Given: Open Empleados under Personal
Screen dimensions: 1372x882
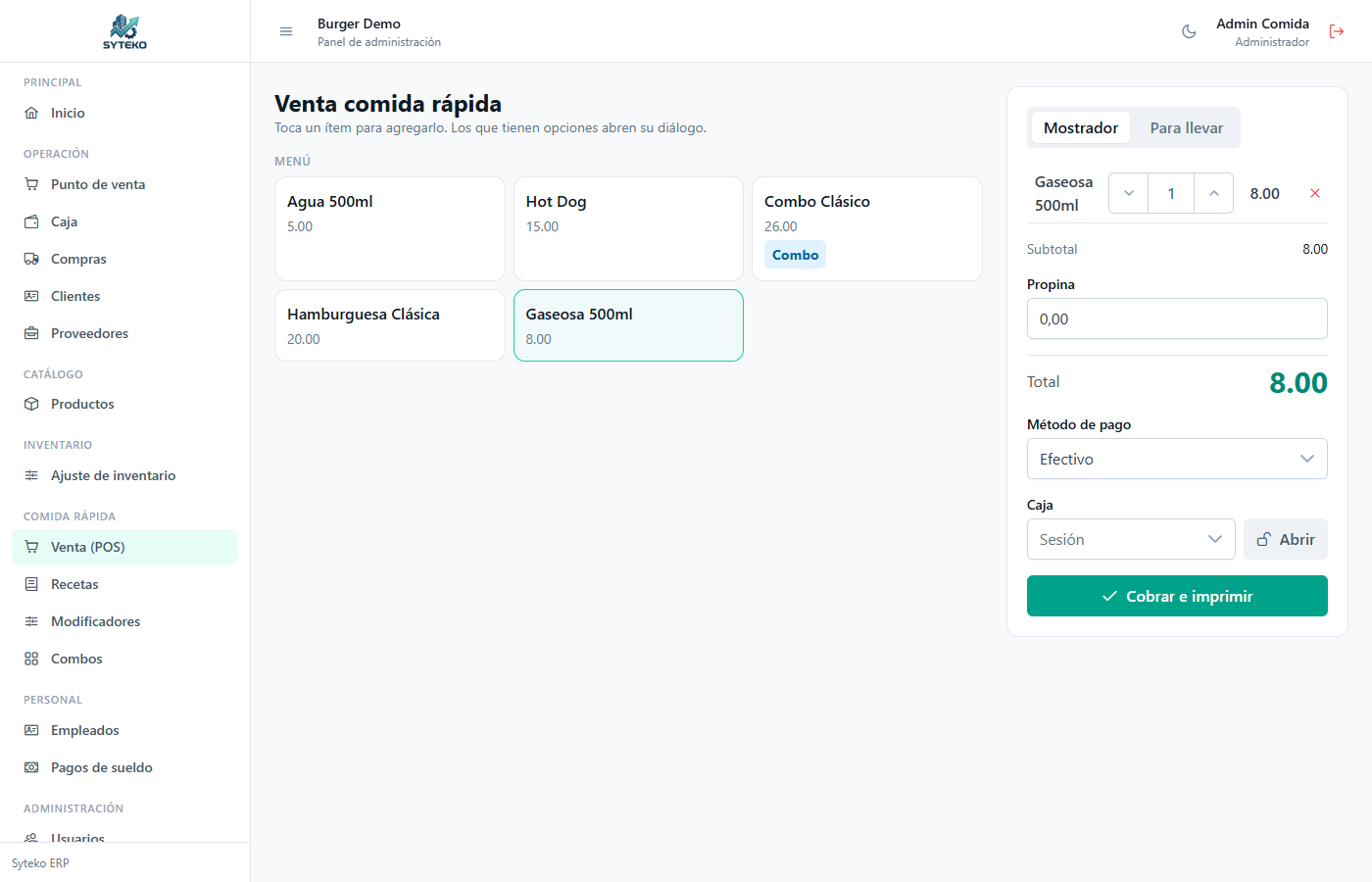Looking at the screenshot, I should click(x=124, y=730).
